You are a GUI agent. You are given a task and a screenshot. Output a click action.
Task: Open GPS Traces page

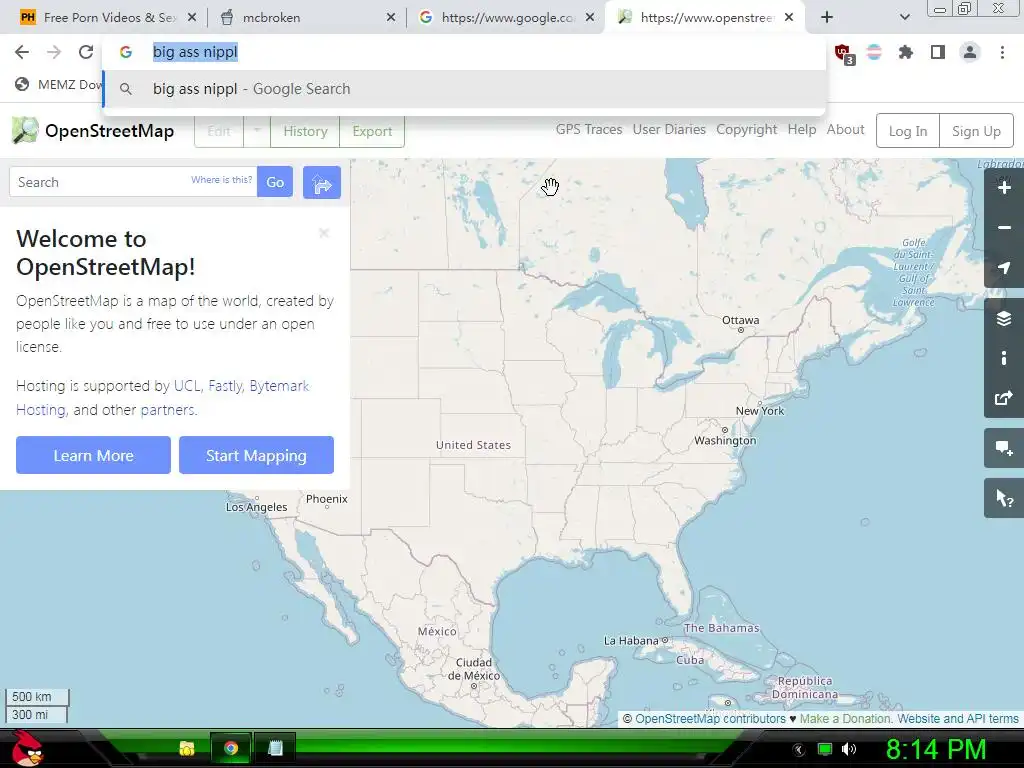coord(588,129)
